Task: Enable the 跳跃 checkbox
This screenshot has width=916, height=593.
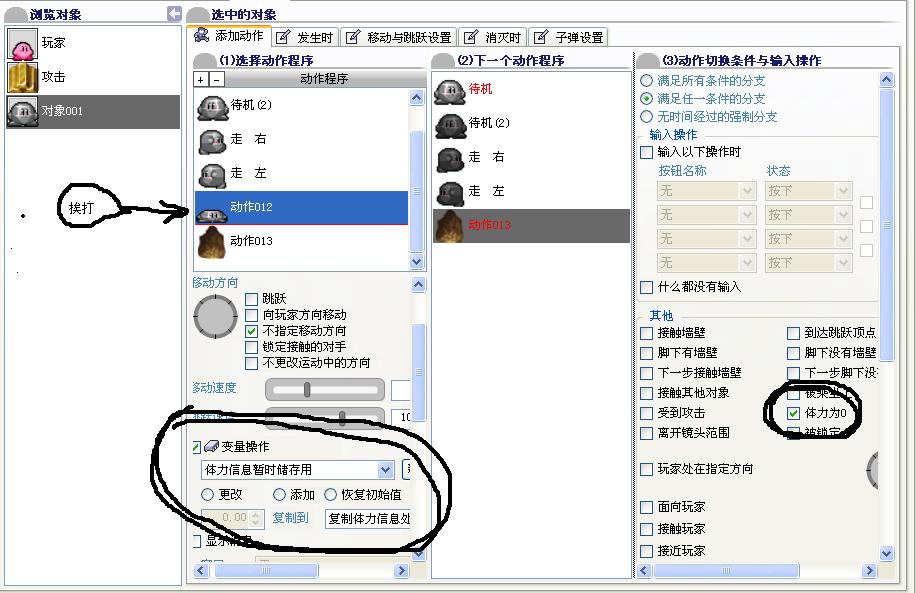Action: [x=251, y=299]
